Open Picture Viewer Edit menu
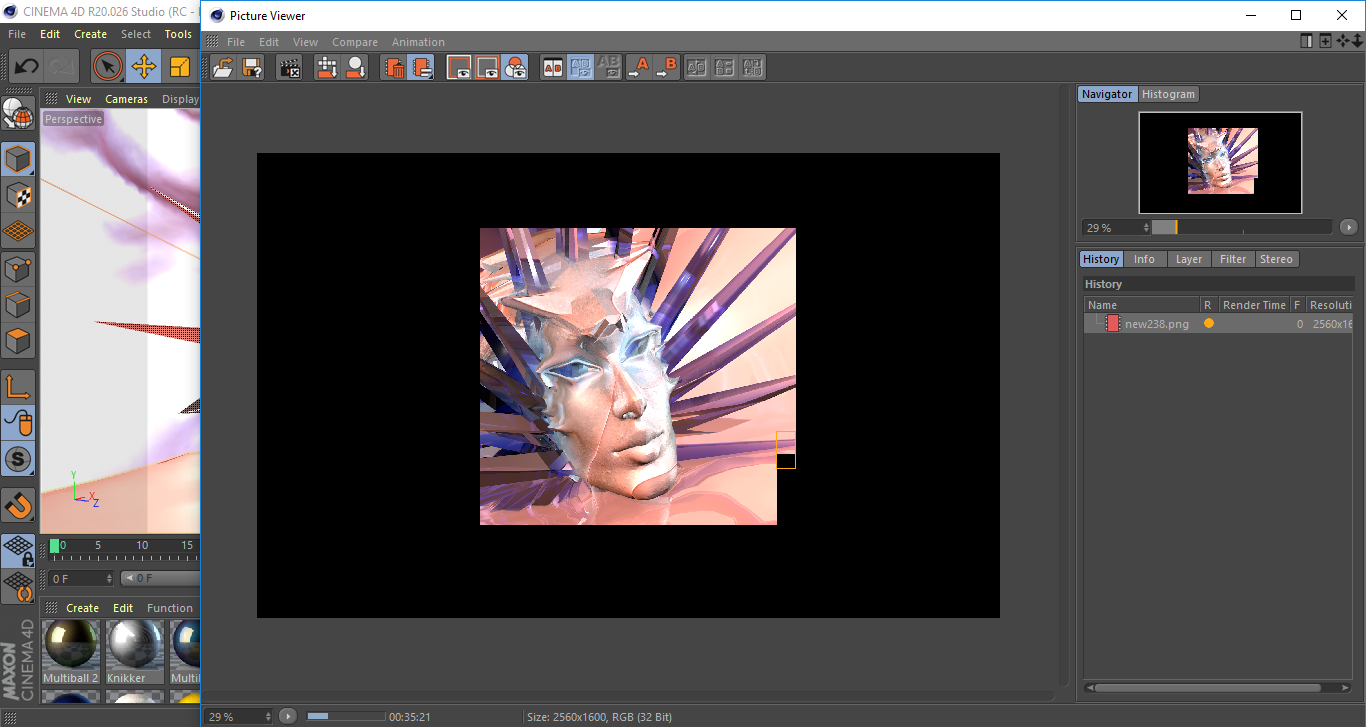The height and width of the screenshot is (727, 1366). coord(269,42)
